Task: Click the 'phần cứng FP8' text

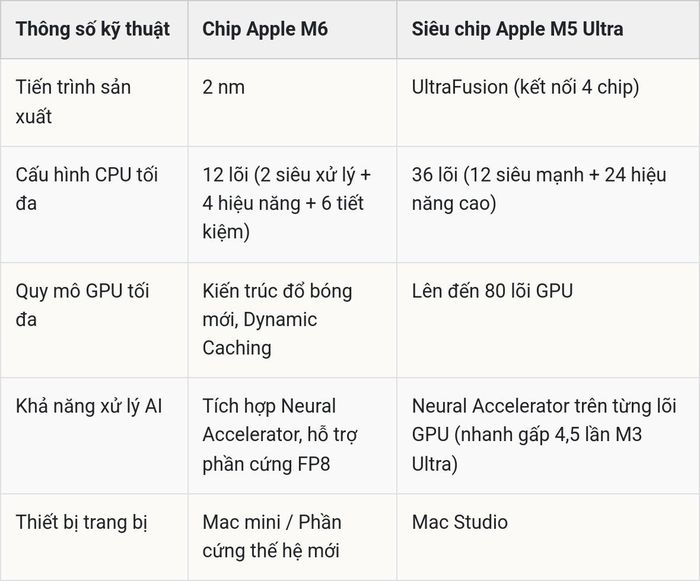Action: coord(266,464)
